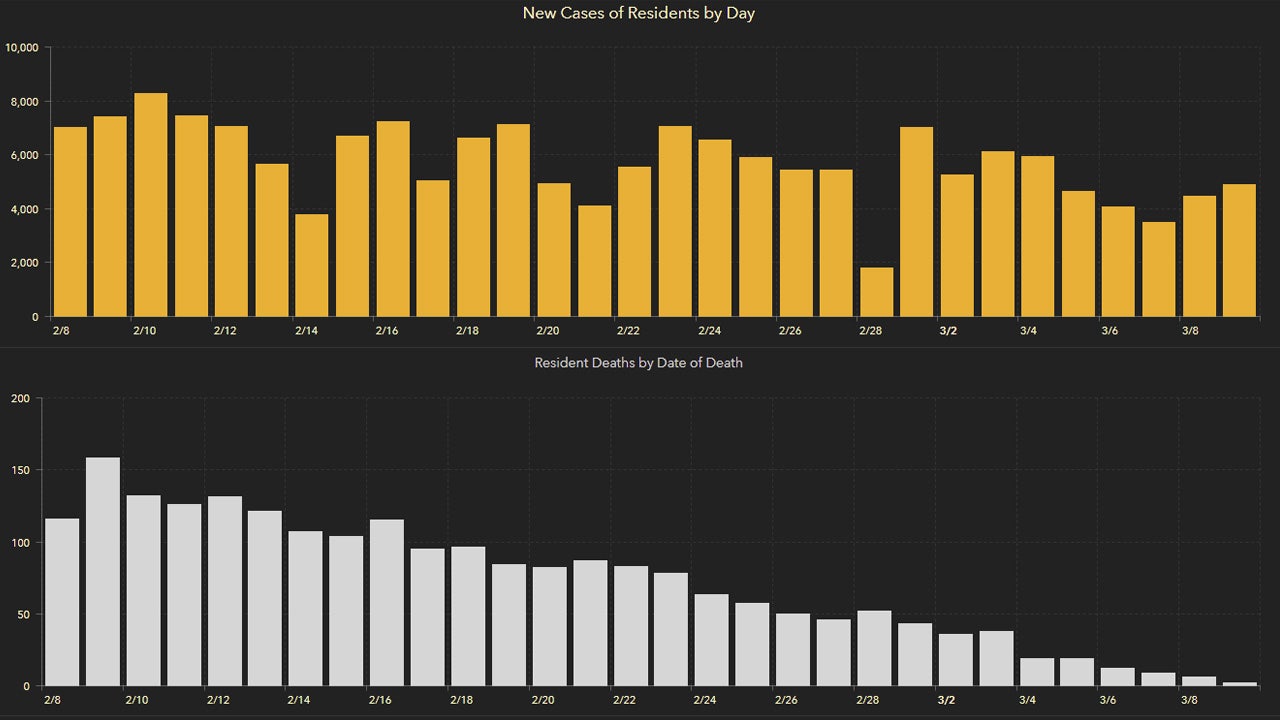The width and height of the screenshot is (1280, 720).
Task: Select the shortest yellow bar at 2/28
Action: point(877,292)
